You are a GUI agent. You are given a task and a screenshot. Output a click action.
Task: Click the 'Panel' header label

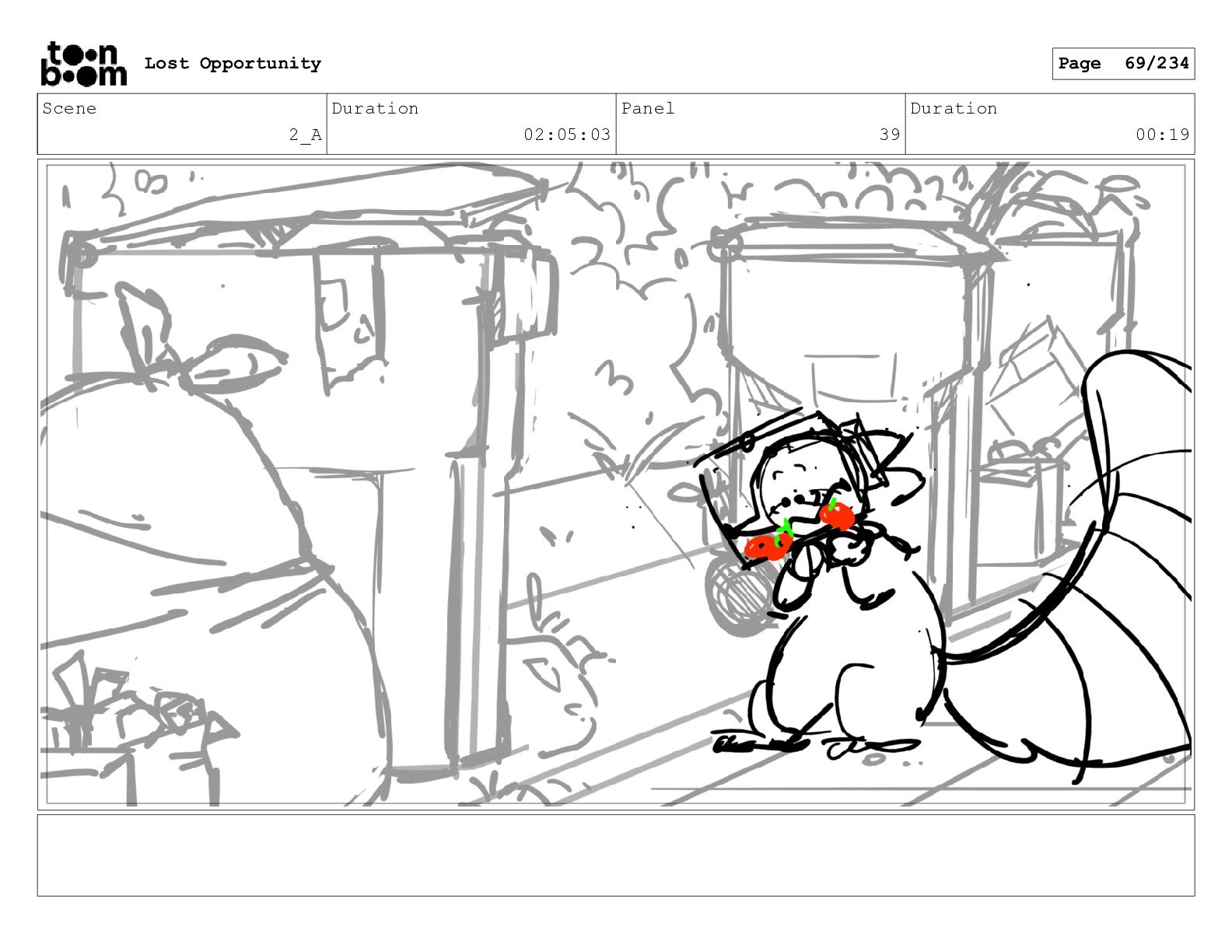pyautogui.click(x=648, y=109)
